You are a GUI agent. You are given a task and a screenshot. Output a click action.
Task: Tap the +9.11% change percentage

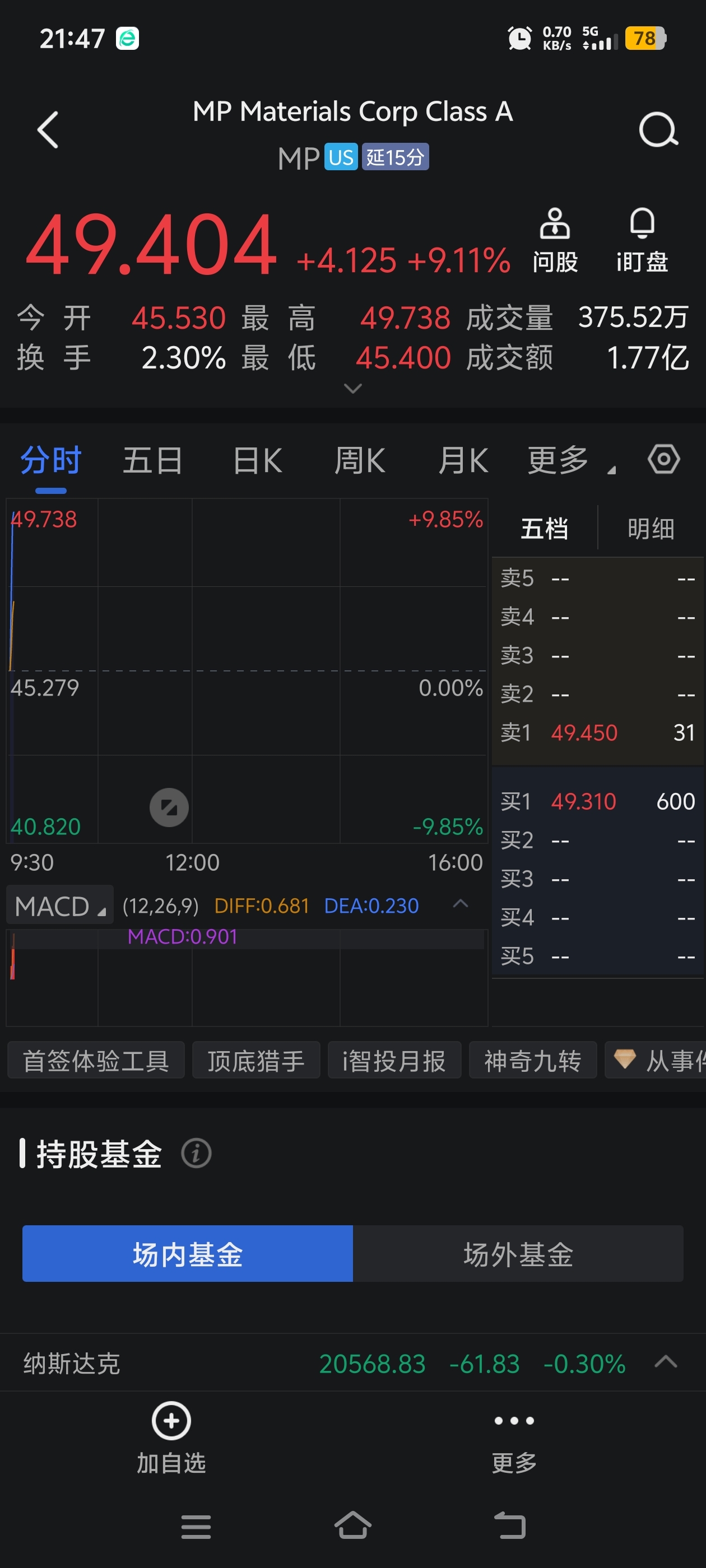click(459, 260)
